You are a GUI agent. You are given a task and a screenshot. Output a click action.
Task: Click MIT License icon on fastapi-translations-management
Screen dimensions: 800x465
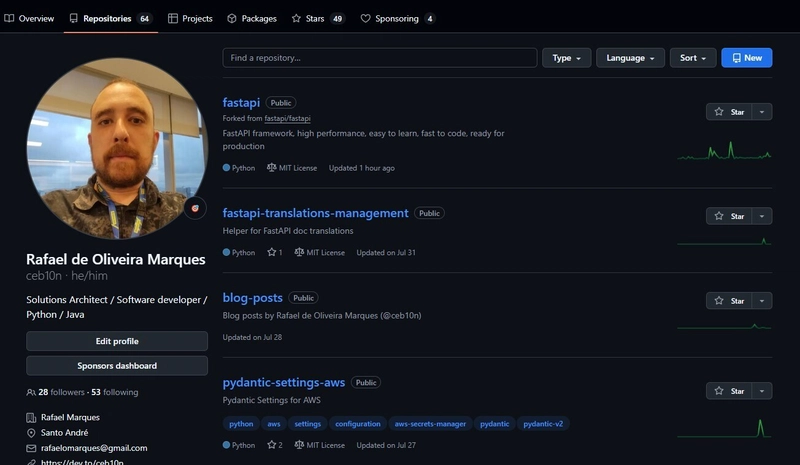(x=299, y=252)
